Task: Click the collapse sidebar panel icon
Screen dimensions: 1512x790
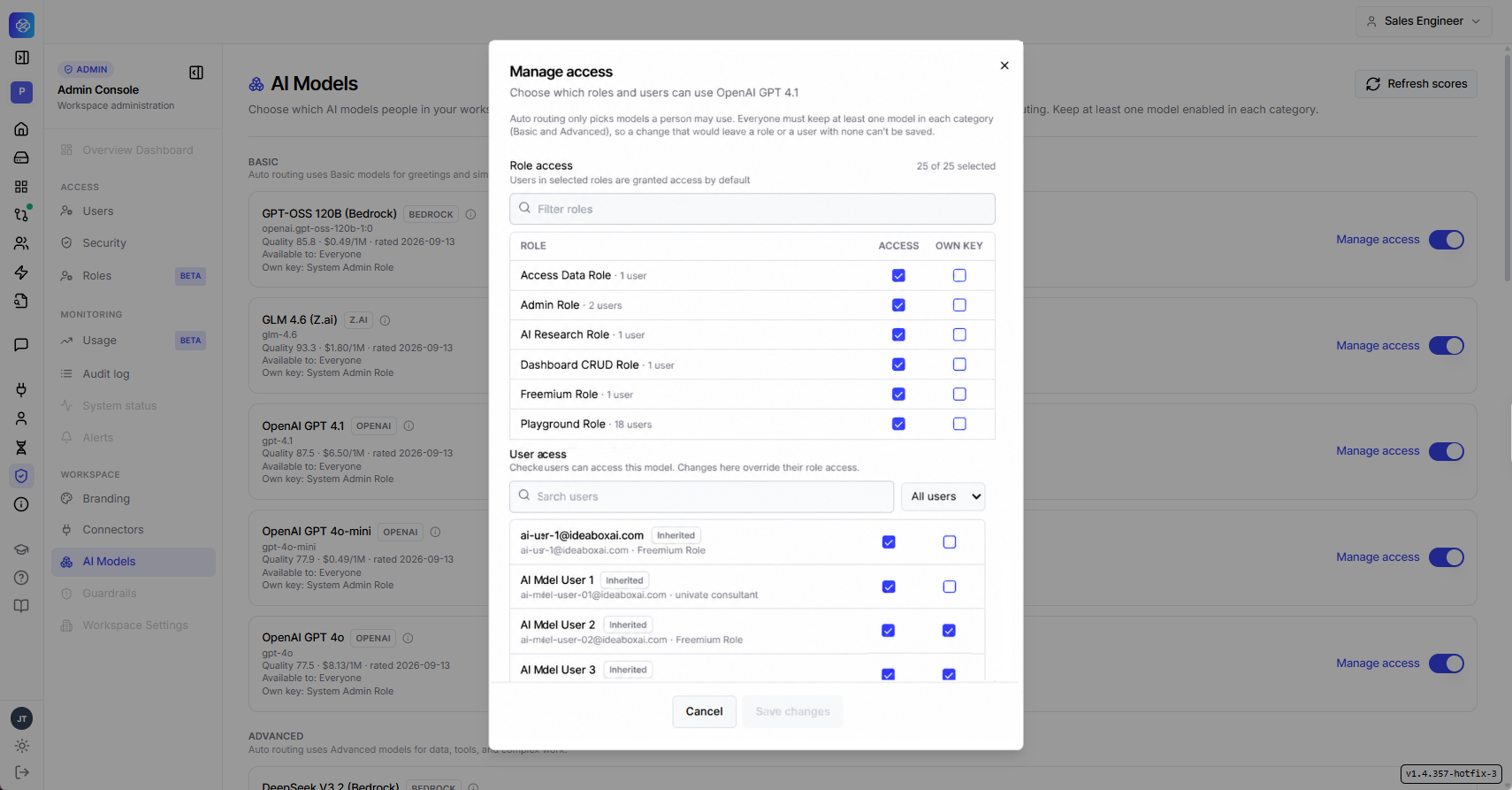Action: tap(196, 73)
